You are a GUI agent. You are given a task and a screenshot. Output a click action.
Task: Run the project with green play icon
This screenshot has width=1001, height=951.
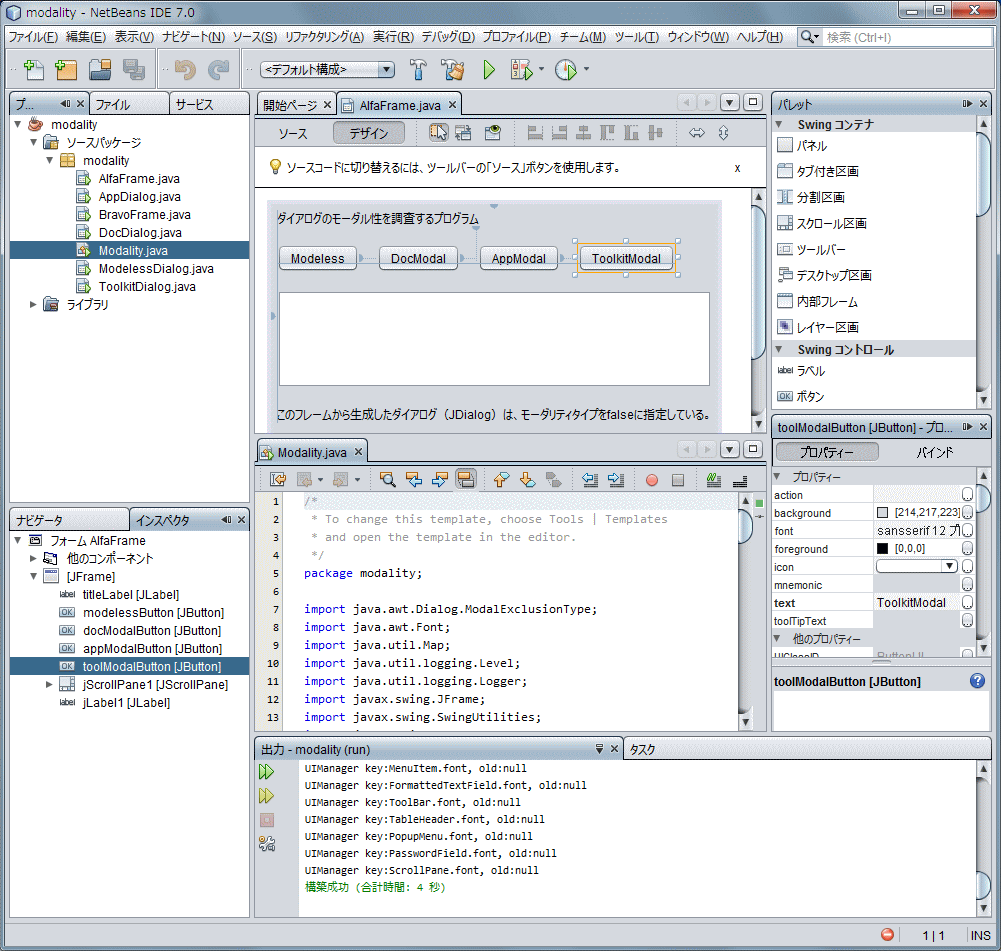(x=489, y=70)
